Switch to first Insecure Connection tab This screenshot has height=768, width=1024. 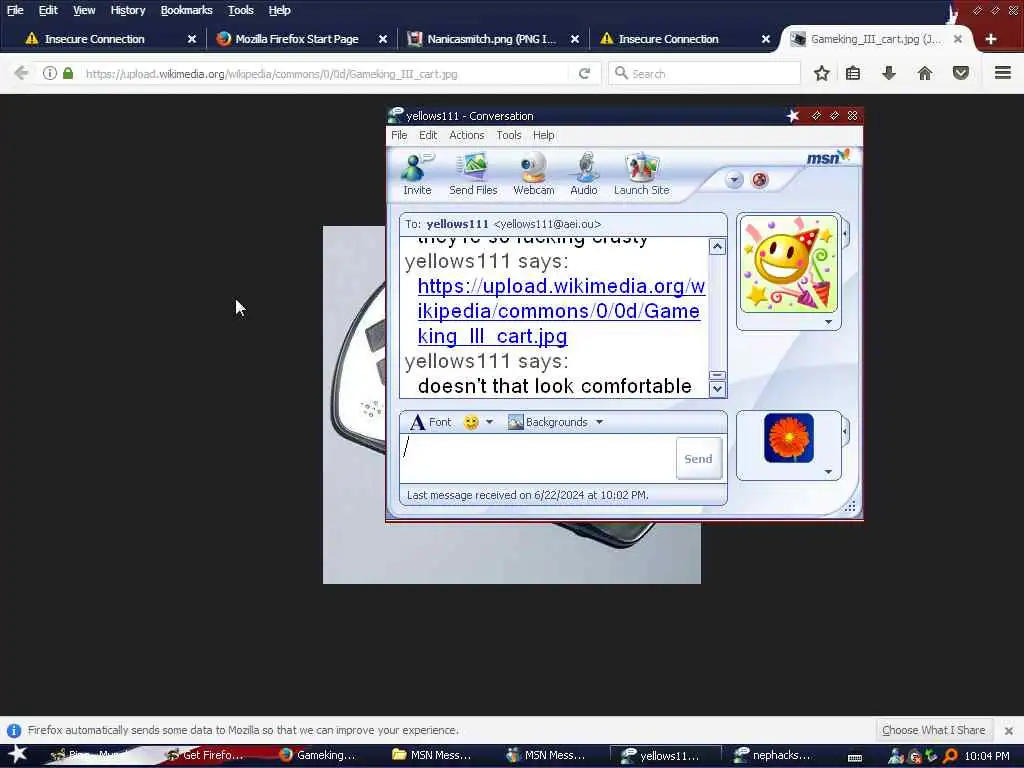(95, 39)
